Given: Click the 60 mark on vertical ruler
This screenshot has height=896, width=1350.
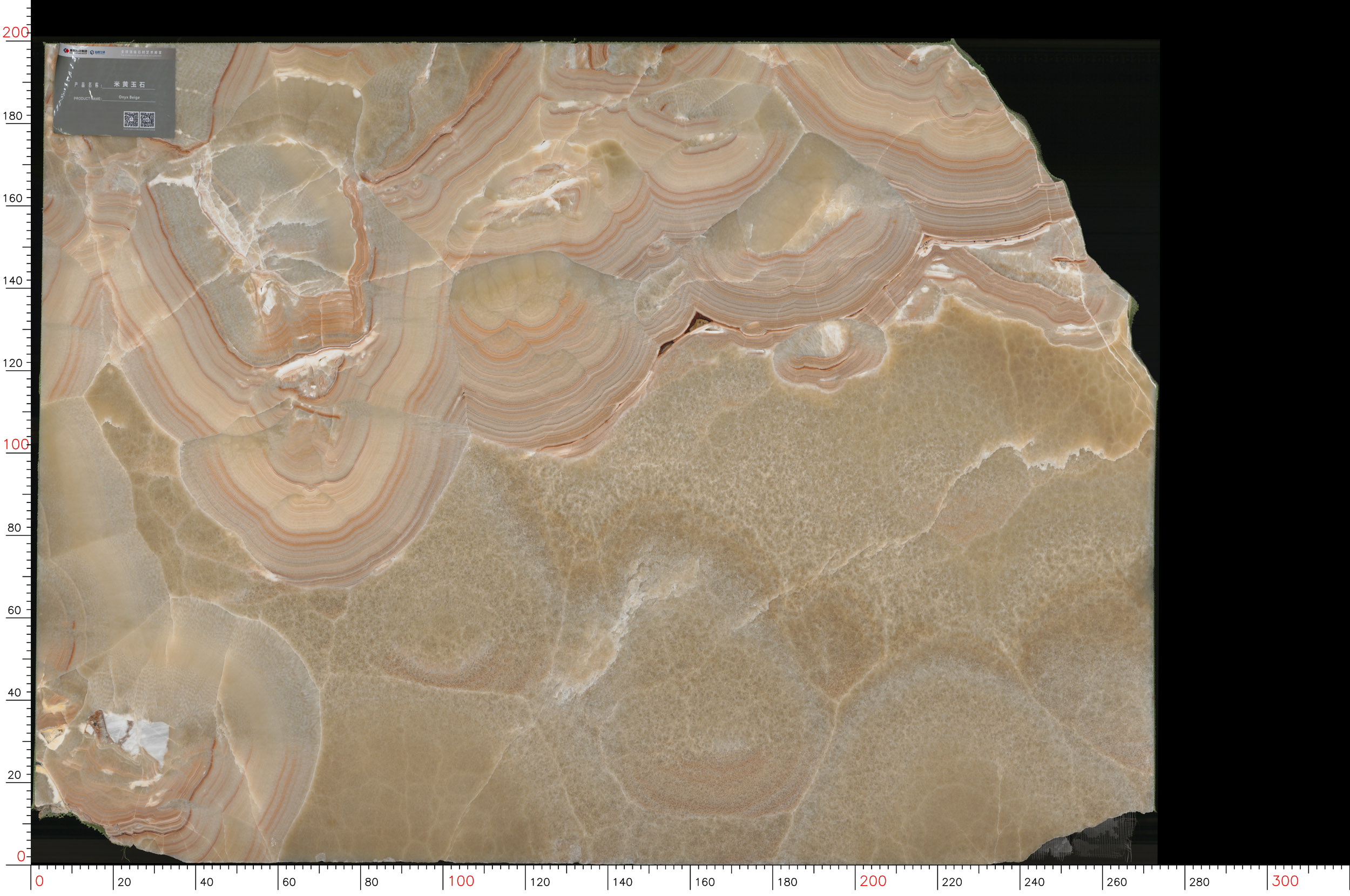Looking at the screenshot, I should click(13, 610).
